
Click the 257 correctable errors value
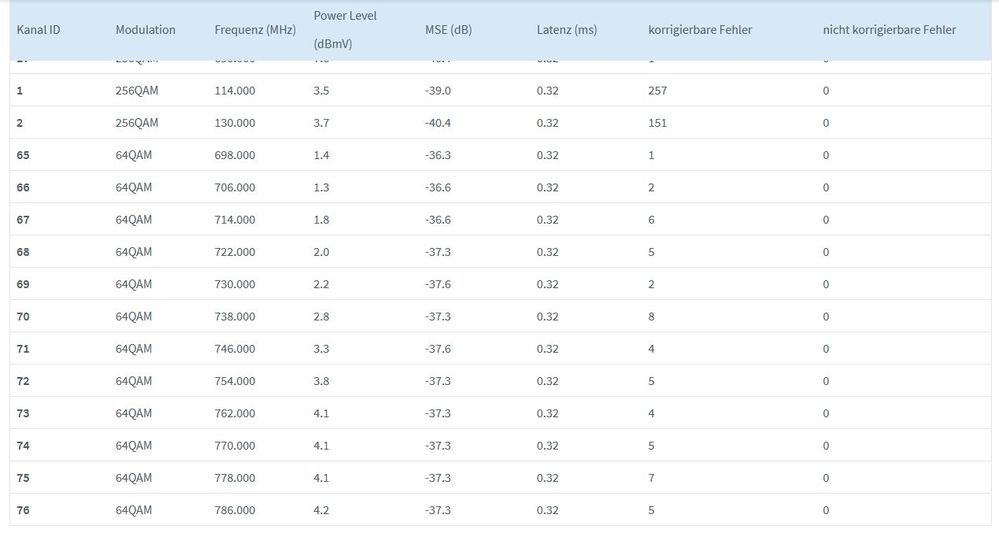pyautogui.click(x=657, y=91)
